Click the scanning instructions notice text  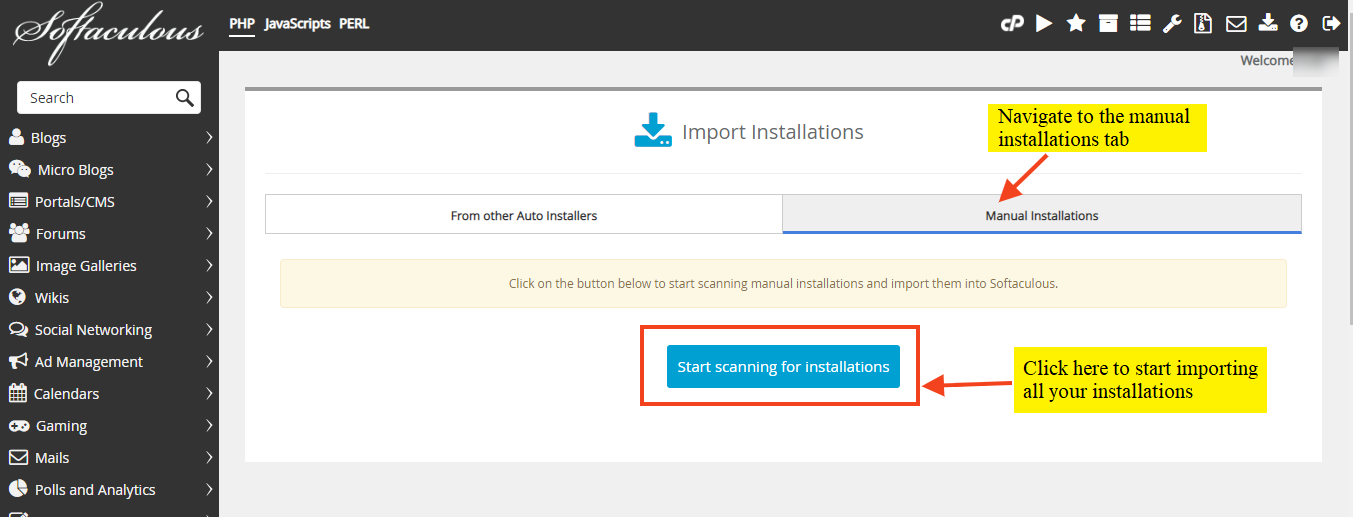coord(783,283)
